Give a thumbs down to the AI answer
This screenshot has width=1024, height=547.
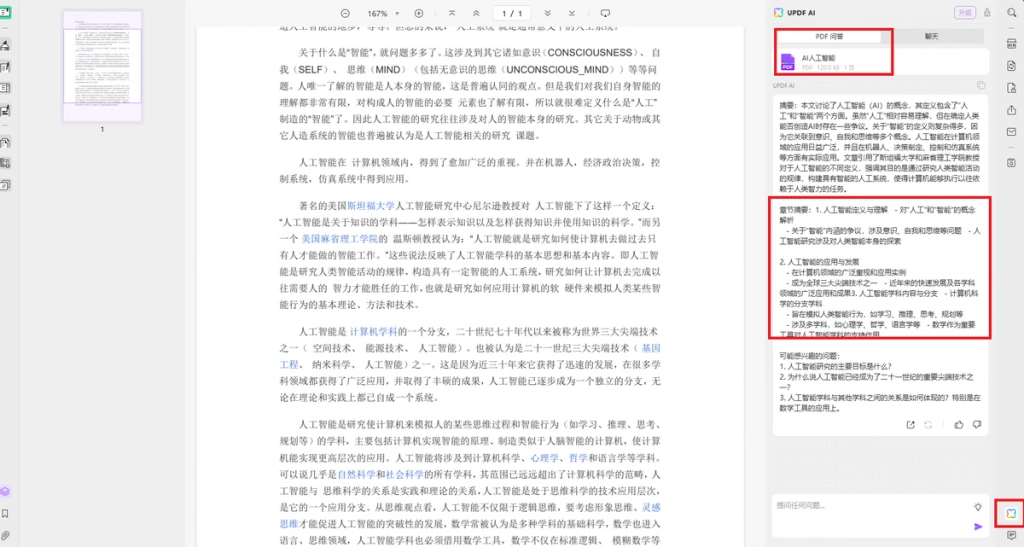tap(977, 424)
